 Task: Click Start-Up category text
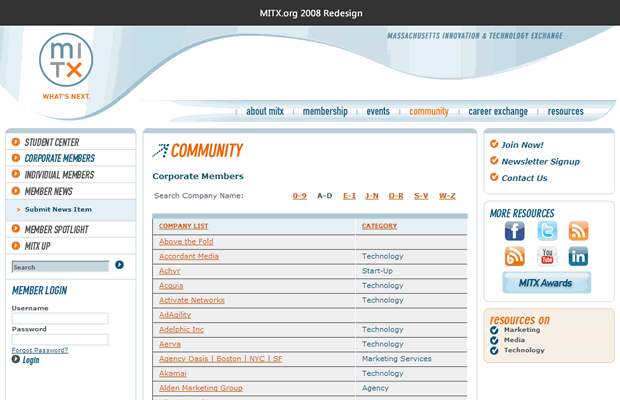pyautogui.click(x=377, y=271)
